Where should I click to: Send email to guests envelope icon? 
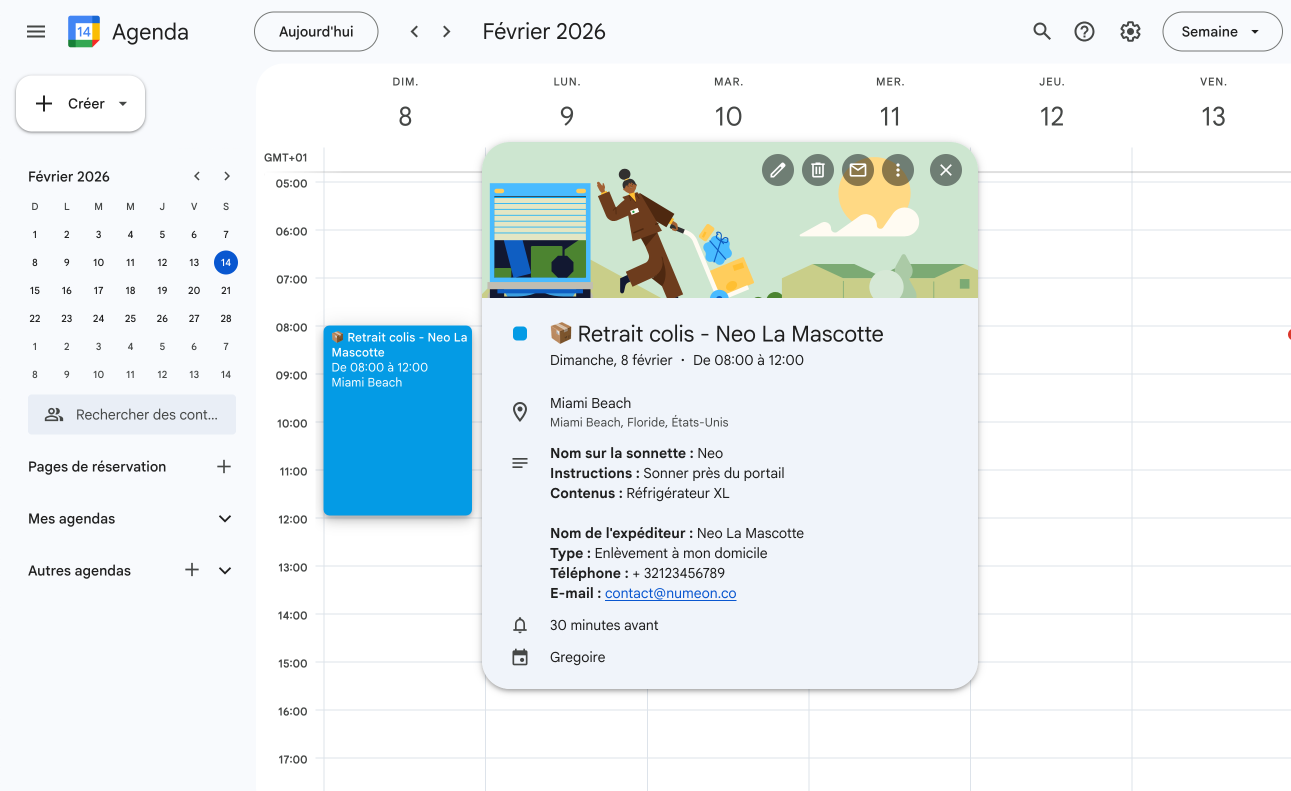coord(858,170)
